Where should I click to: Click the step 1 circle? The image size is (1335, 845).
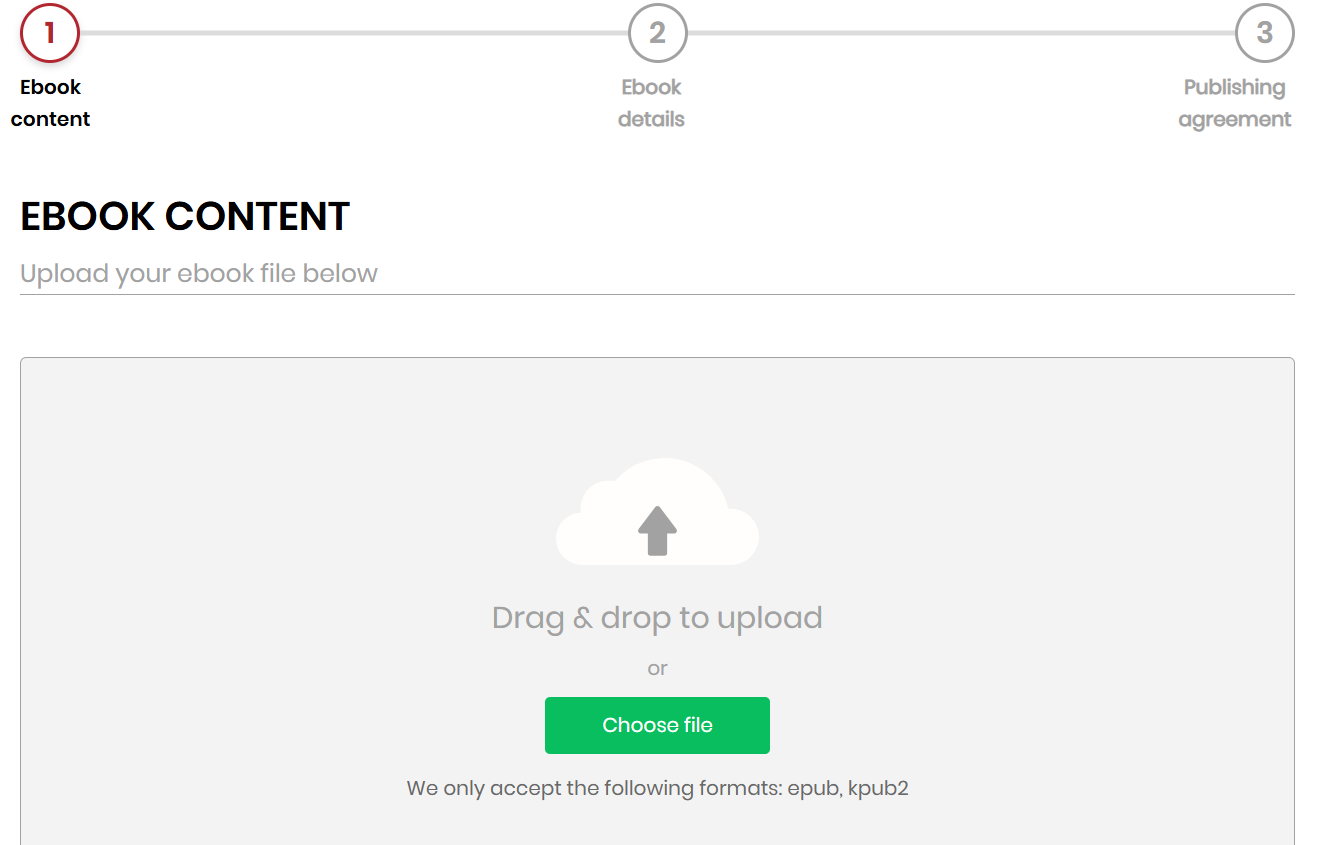tap(50, 33)
